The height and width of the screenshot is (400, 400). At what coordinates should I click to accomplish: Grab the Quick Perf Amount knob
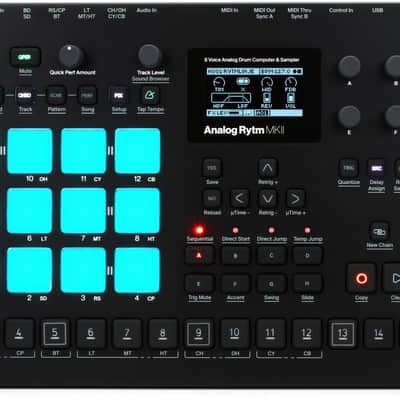coord(71,56)
